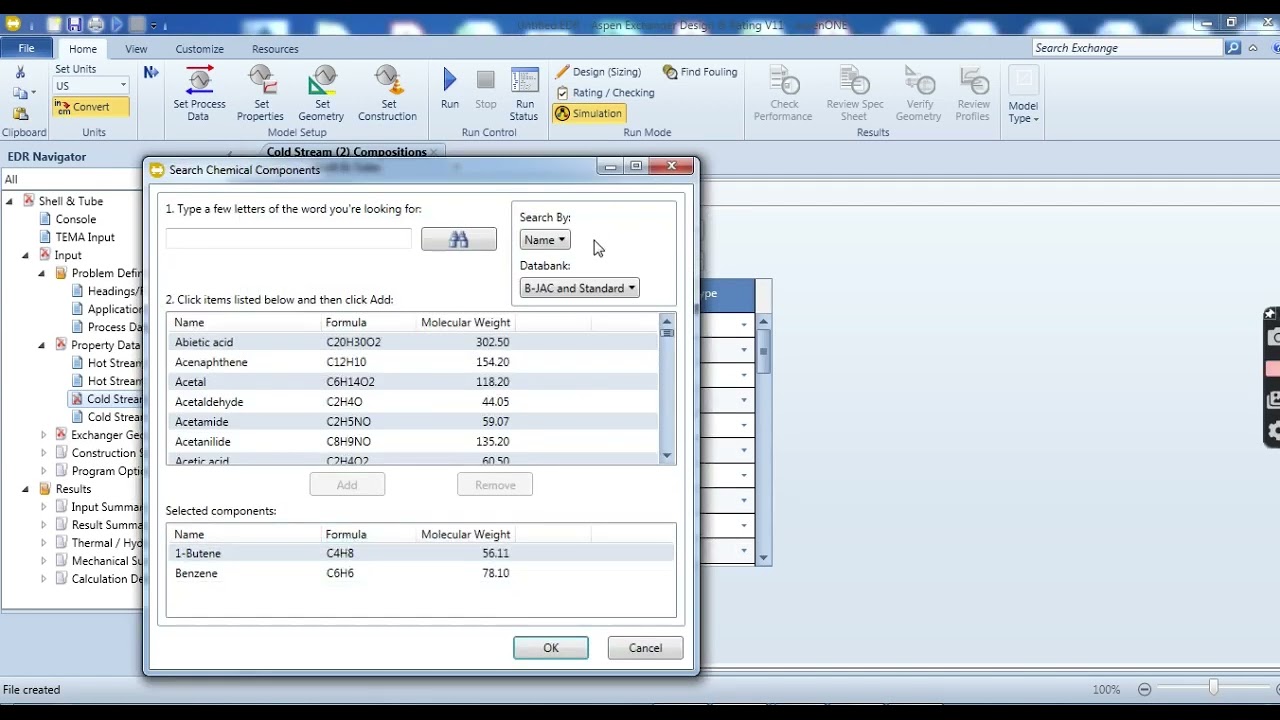Start the calculation with the Run button
Screen dimensions: 1280x720
pos(450,89)
